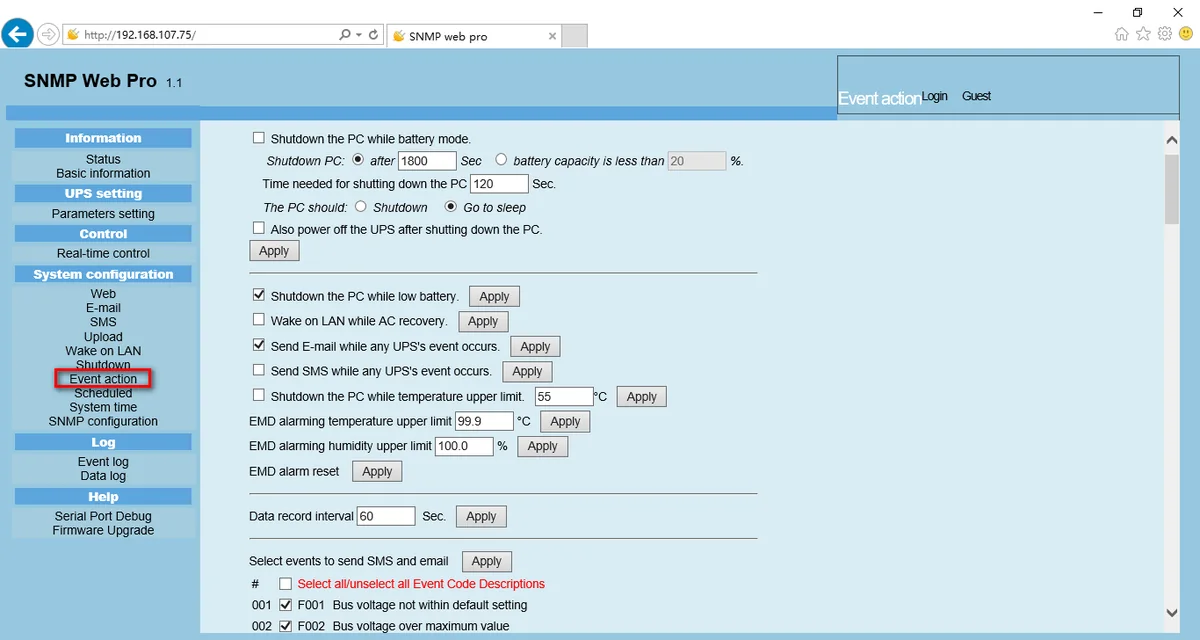Enable Shutdown the PC while battery mode
Viewport: 1200px width, 640px height.
[259, 138]
